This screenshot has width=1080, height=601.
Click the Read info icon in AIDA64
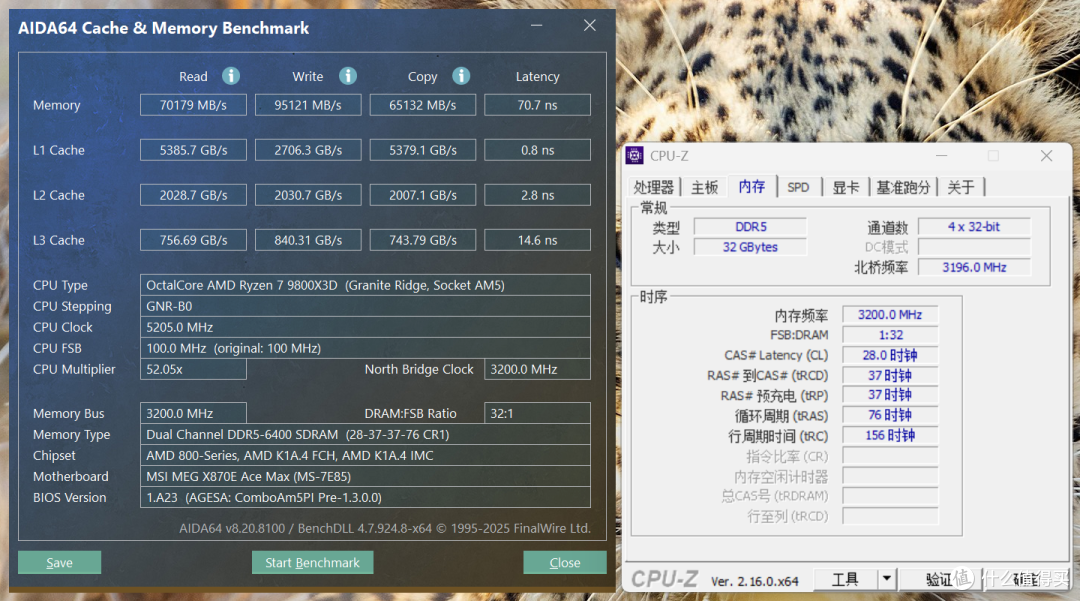(x=231, y=76)
